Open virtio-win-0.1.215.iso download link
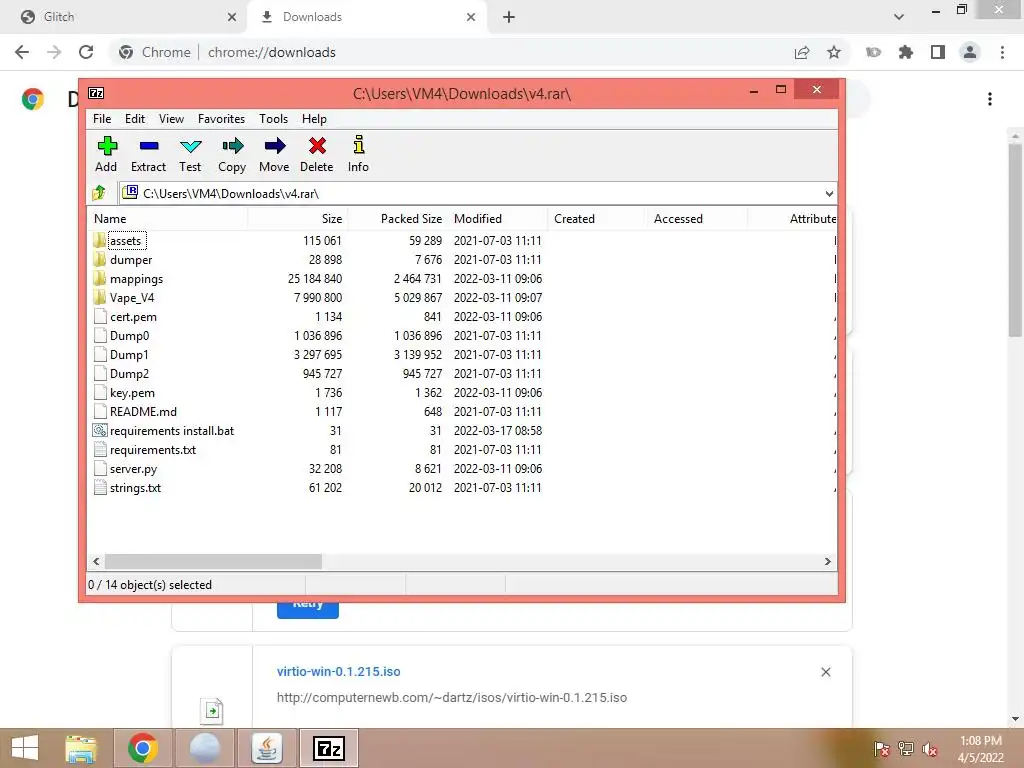This screenshot has width=1024, height=768. tap(338, 671)
